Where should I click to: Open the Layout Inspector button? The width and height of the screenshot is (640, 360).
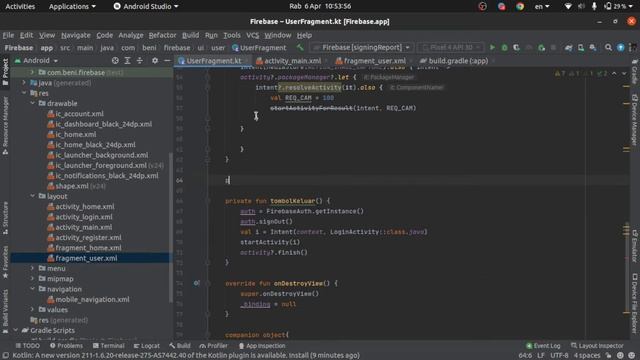click(x=597, y=346)
